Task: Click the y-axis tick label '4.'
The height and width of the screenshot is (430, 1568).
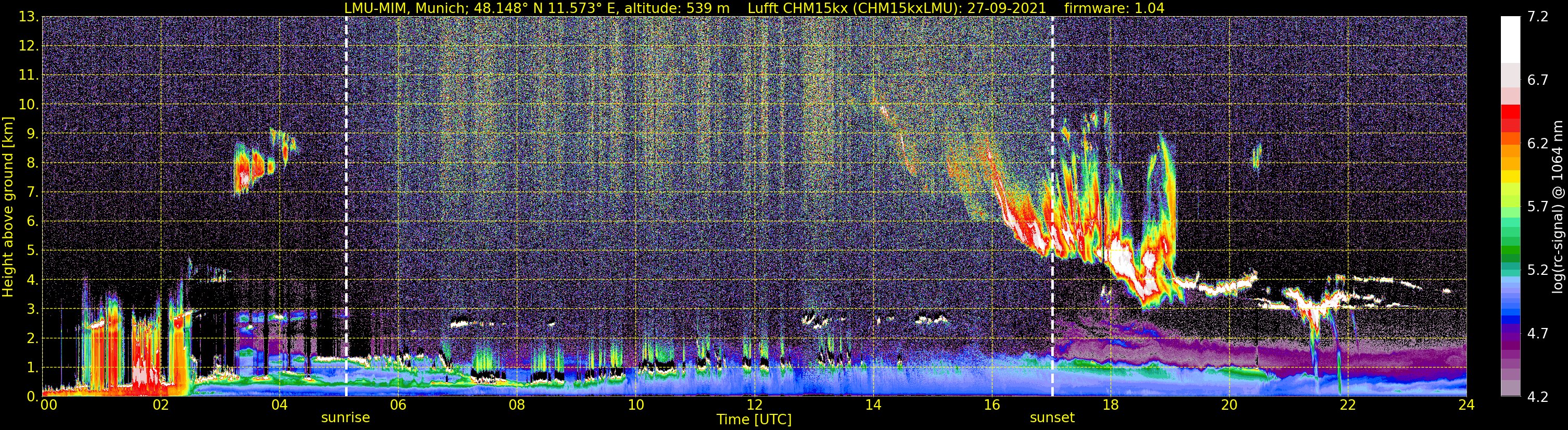Action: (32, 280)
